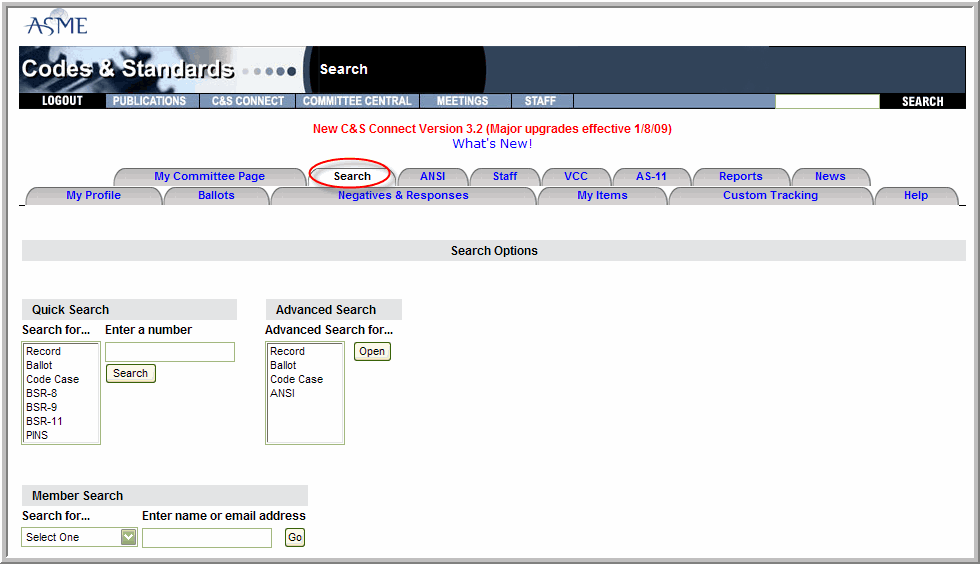Open the Help tab
The image size is (980, 564).
coord(916,195)
